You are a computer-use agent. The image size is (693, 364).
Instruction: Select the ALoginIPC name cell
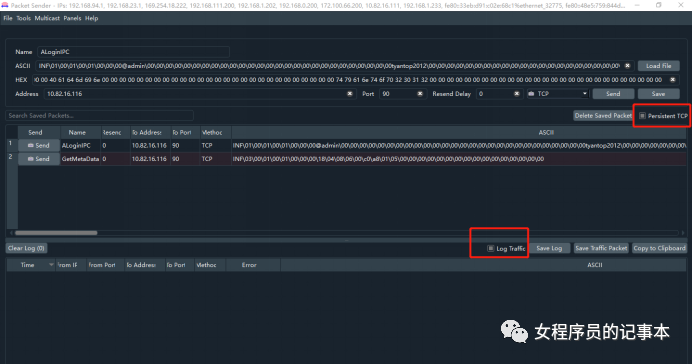pos(80,145)
